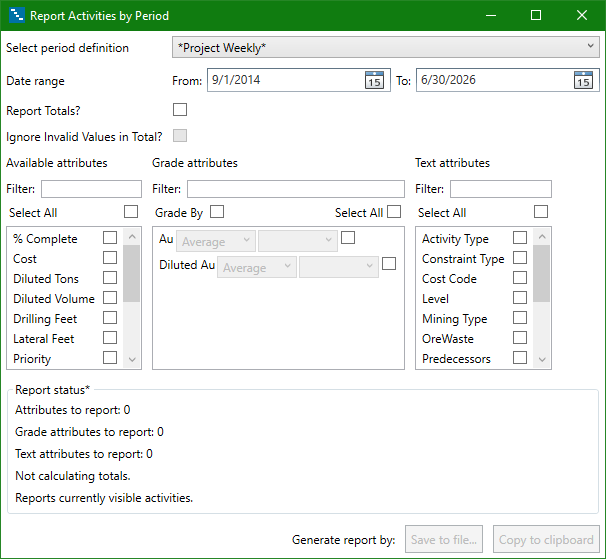Click the Available attributes filter field
This screenshot has height=559, width=606.
click(x=91, y=189)
